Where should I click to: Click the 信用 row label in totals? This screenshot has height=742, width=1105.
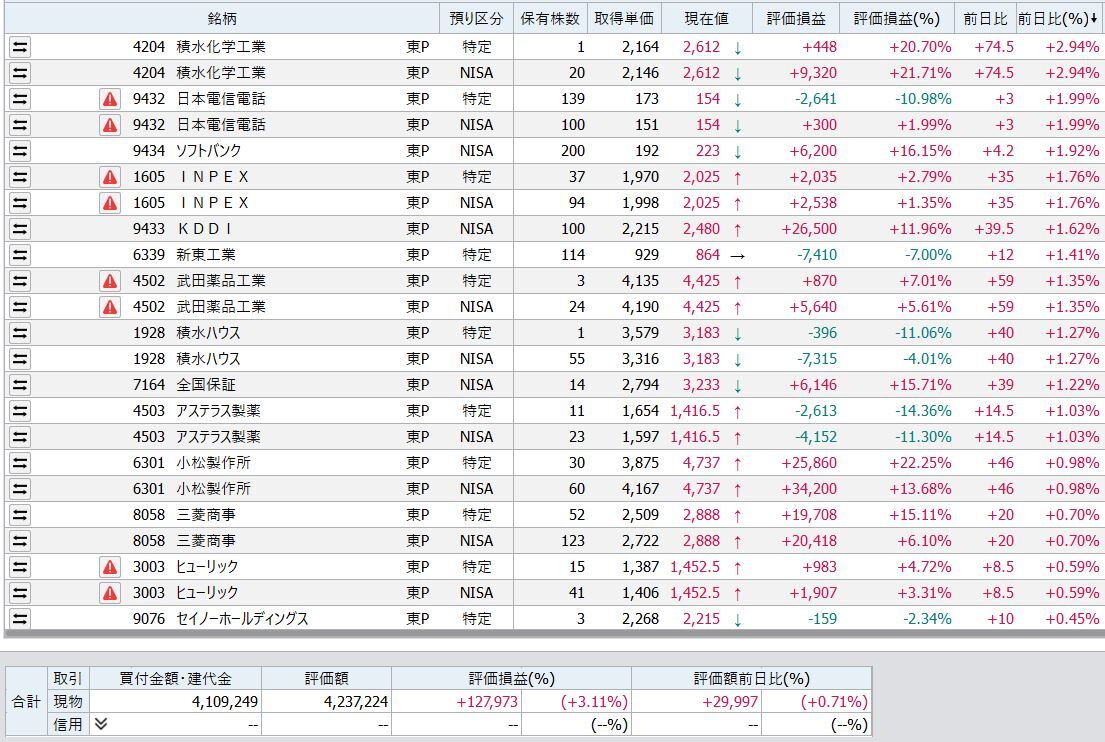[68, 724]
